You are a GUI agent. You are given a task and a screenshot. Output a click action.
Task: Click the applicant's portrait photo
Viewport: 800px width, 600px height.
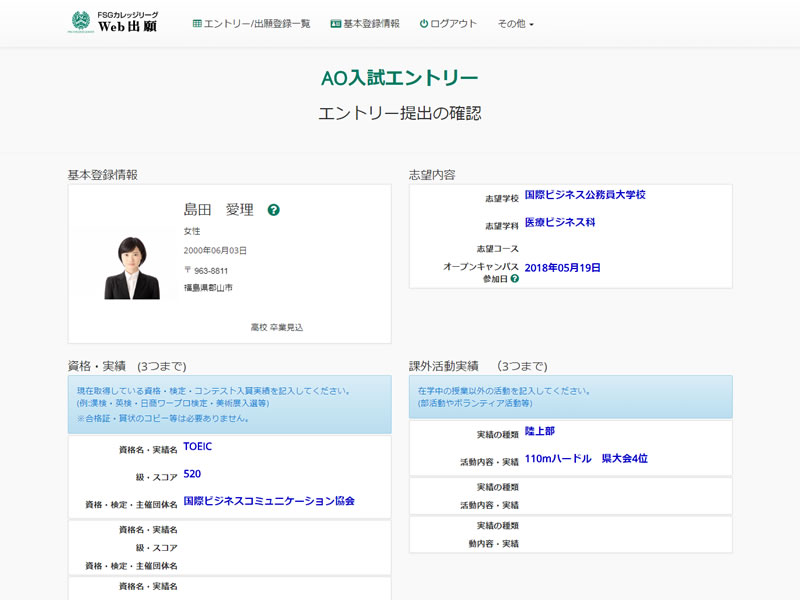click(x=132, y=267)
